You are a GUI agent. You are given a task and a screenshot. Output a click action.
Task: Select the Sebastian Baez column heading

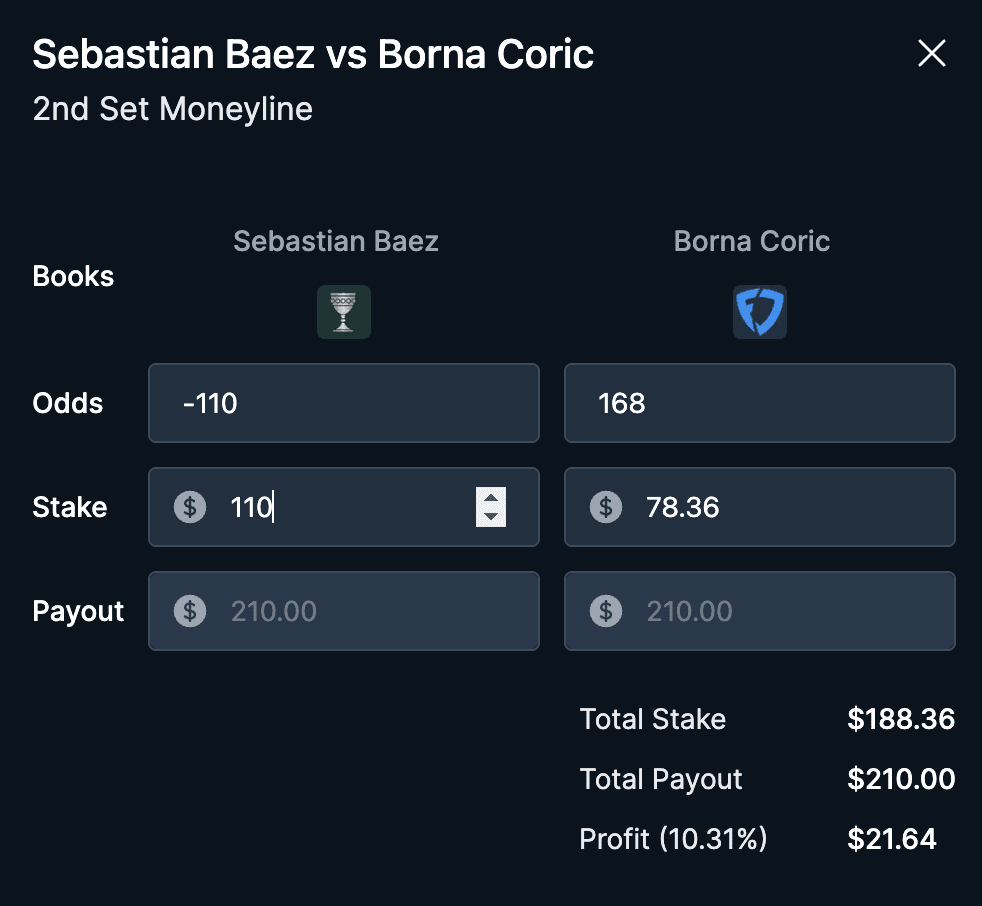pos(336,241)
